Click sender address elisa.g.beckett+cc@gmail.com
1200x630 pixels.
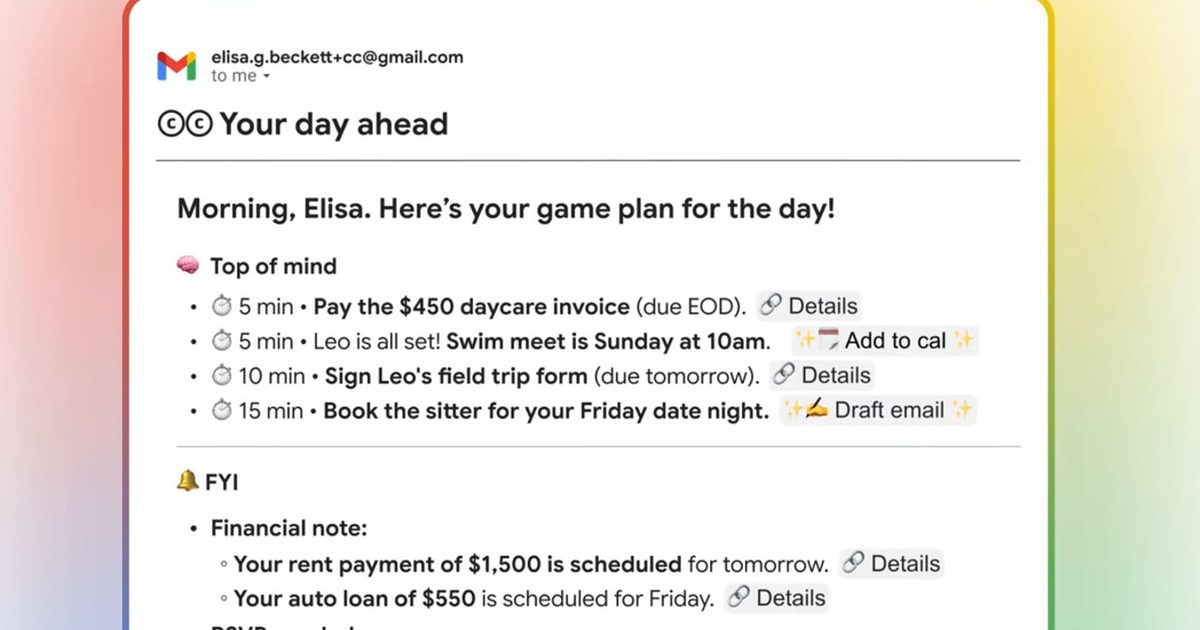tap(337, 57)
